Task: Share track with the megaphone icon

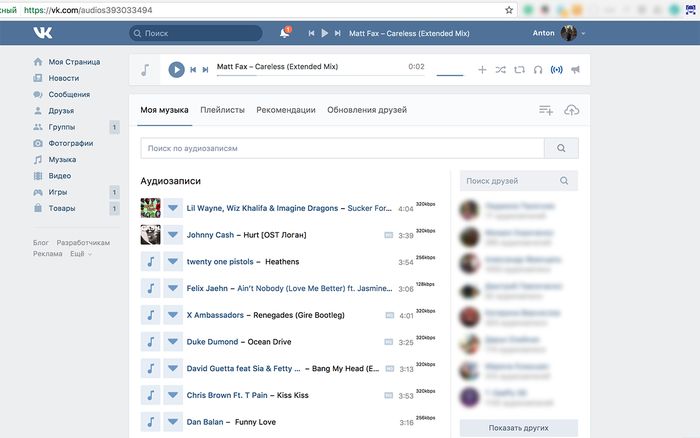Action: tap(575, 70)
